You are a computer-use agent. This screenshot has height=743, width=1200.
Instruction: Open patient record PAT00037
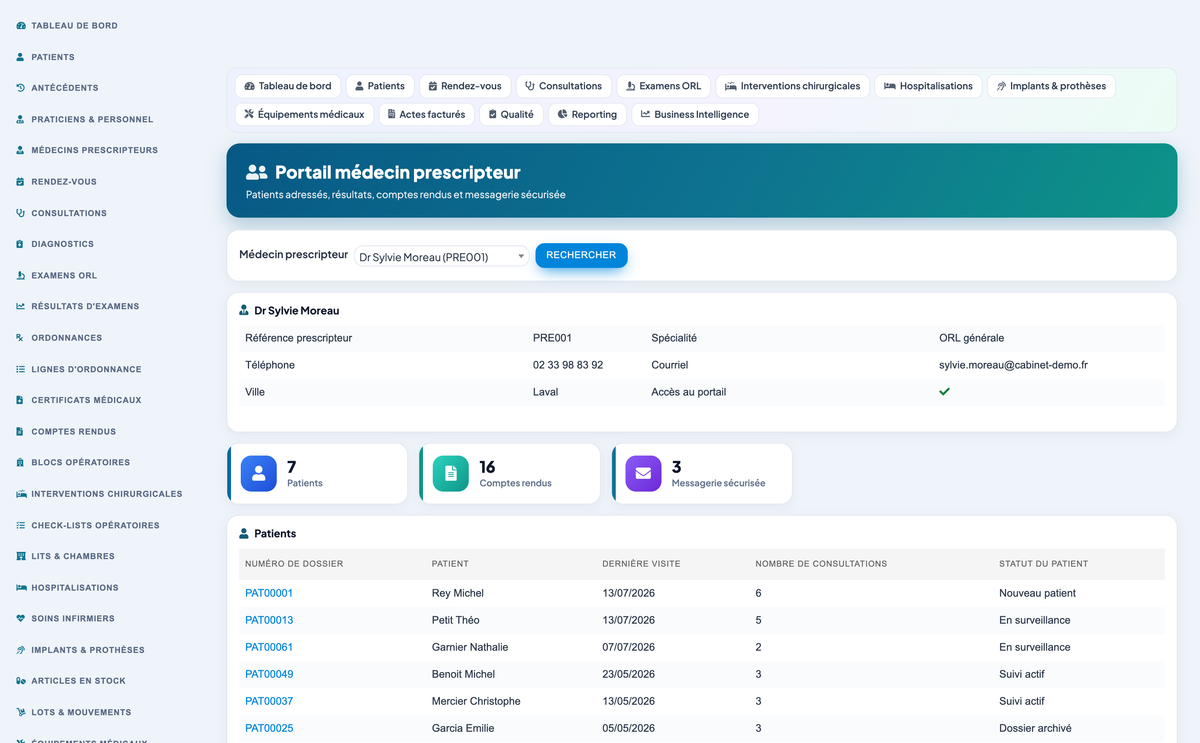(269, 701)
